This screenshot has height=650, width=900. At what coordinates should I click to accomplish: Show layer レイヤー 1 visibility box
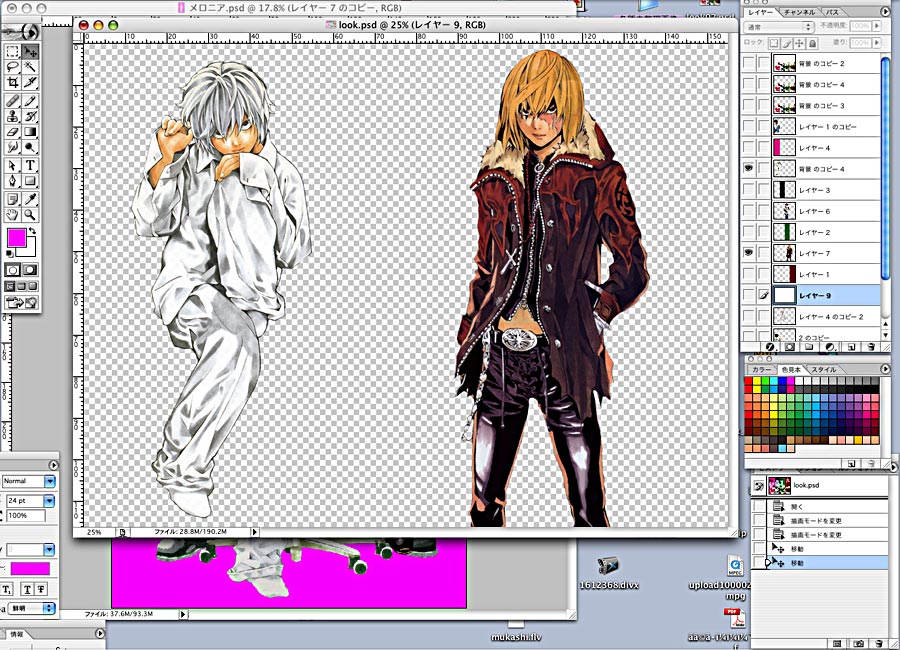click(748, 273)
